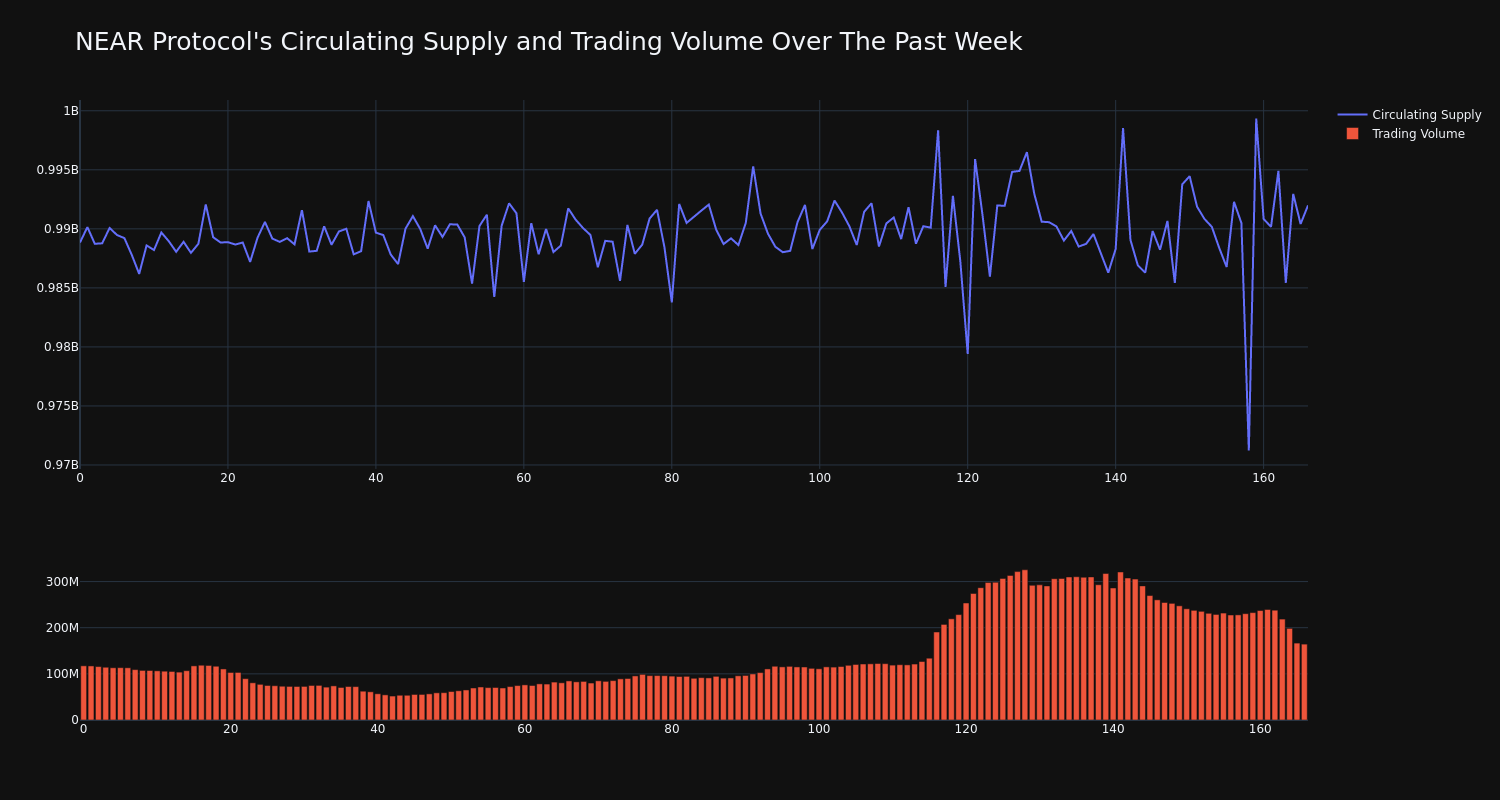Click the chart title about NEAR Protocol
The width and height of the screenshot is (1500, 800).
coord(548,42)
